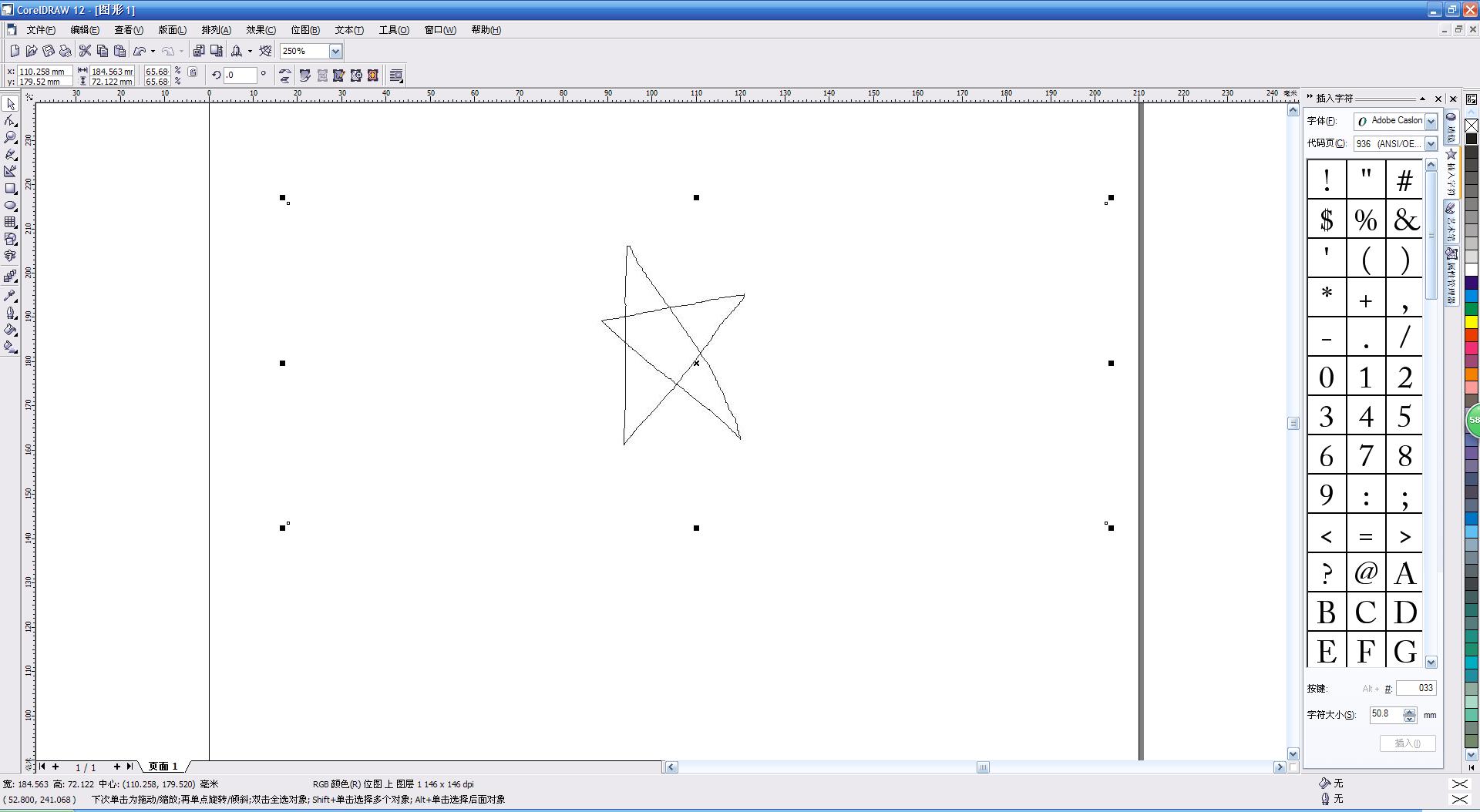Select the Smart Drawing tool
The width and height of the screenshot is (1480, 812).
click(10, 172)
